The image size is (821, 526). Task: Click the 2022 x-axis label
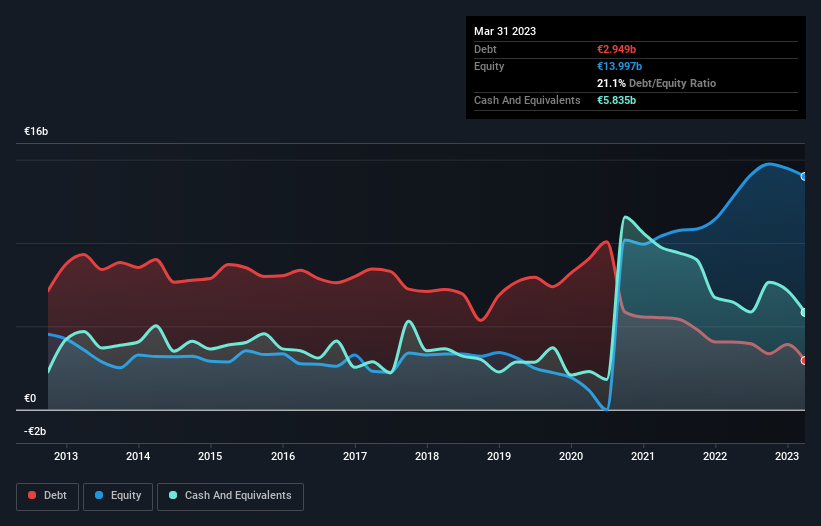tap(715, 456)
